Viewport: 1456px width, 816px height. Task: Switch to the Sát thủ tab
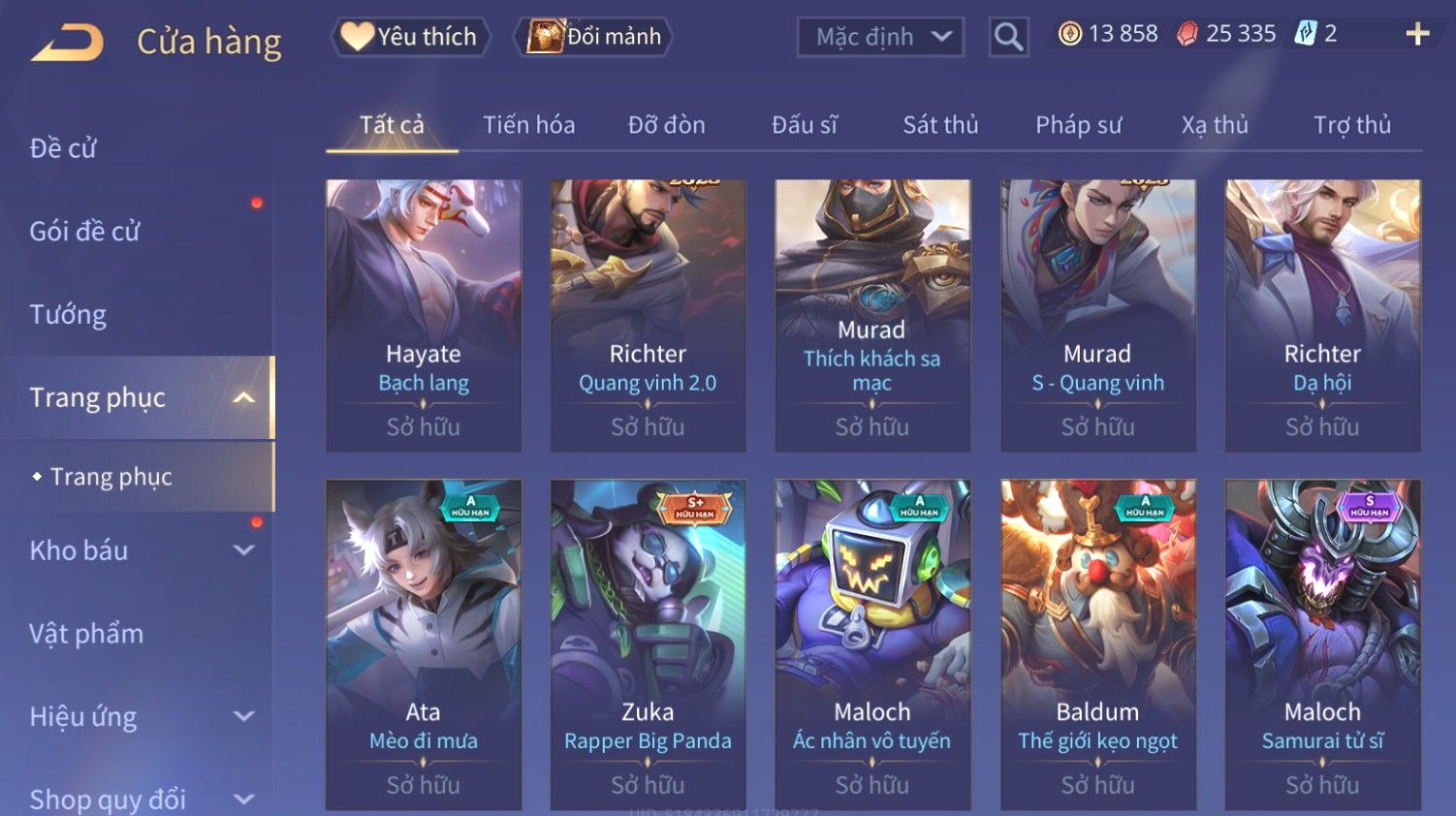pos(940,124)
